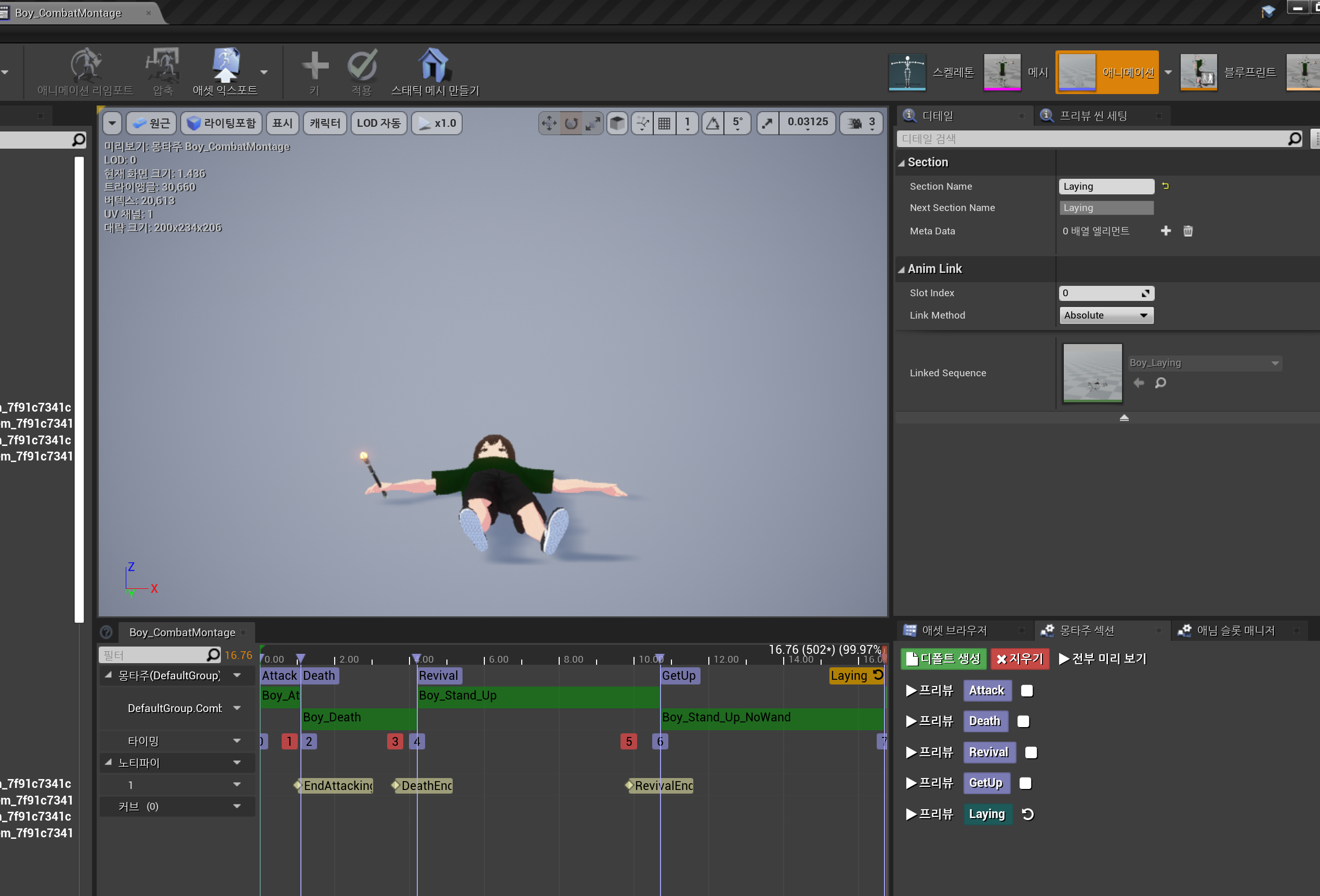Toggle the checkbox beside the Death section

(x=1023, y=721)
